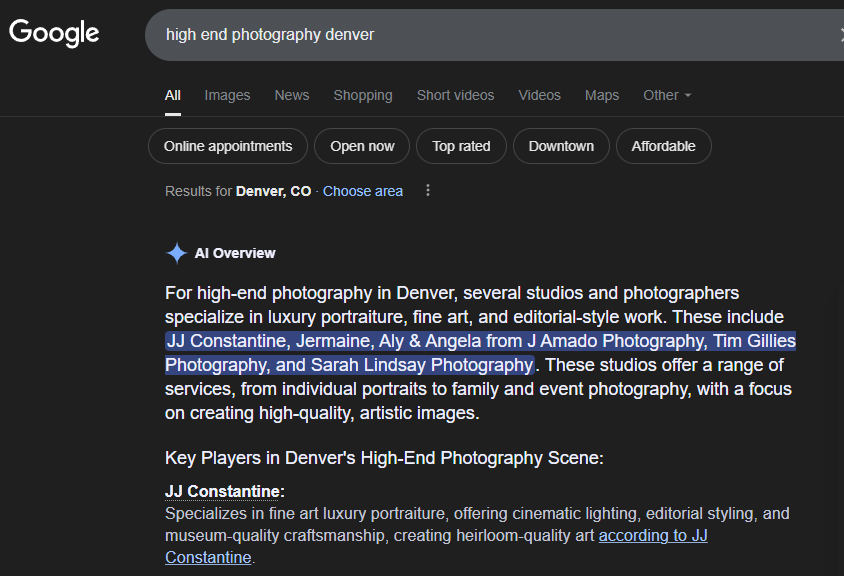The image size is (844, 576).
Task: Click the AI Overview sparkle icon
Action: [x=176, y=253]
